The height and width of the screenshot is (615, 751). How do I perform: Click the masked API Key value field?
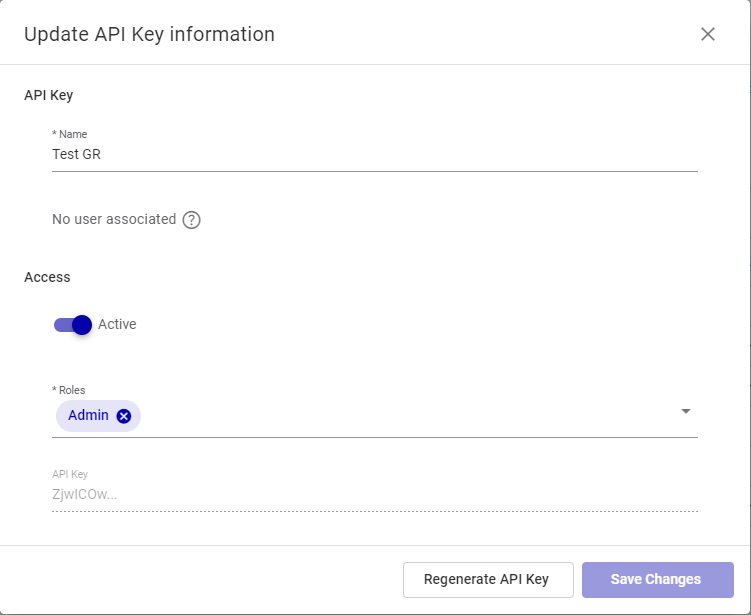374,494
